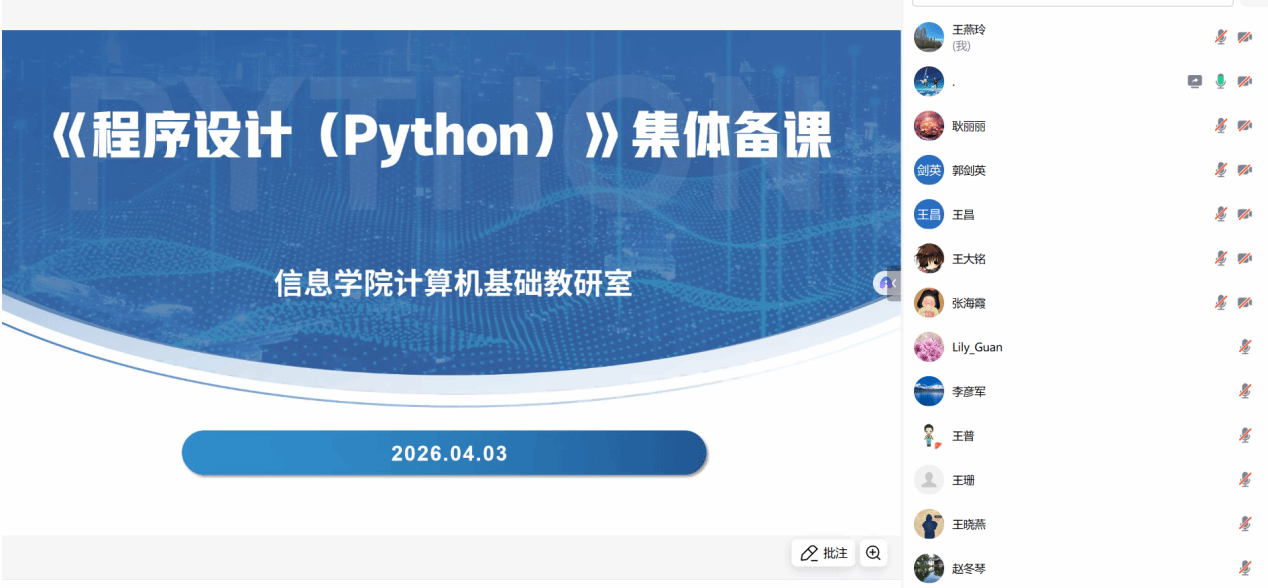Click 耿丽丽's muted microphone icon
This screenshot has height=588, width=1268.
(1220, 126)
